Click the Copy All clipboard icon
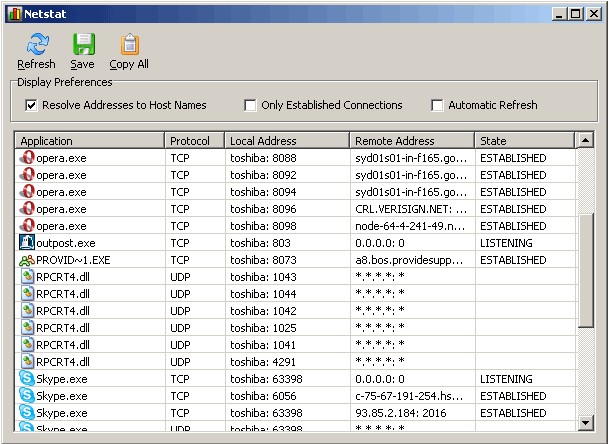This screenshot has width=609, height=444. [x=129, y=44]
